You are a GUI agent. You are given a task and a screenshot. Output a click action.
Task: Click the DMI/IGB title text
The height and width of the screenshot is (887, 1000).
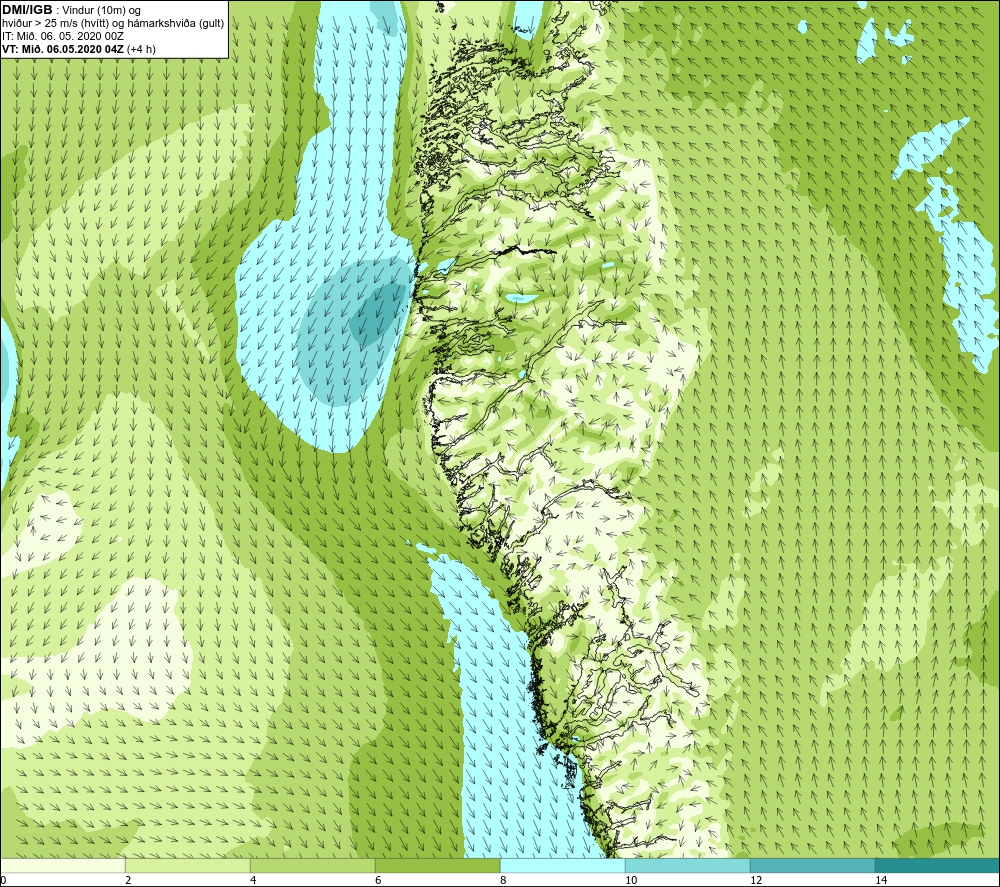pyautogui.click(x=27, y=10)
